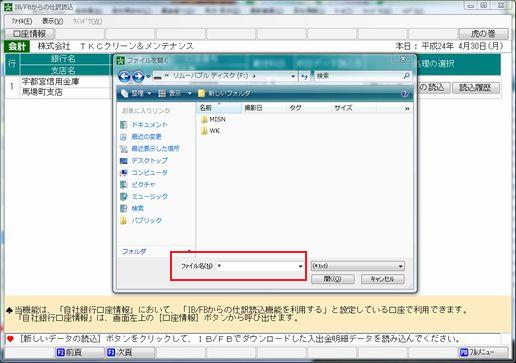Open 最近の変更 favorite link
This screenshot has width=516, height=363.
[141, 137]
